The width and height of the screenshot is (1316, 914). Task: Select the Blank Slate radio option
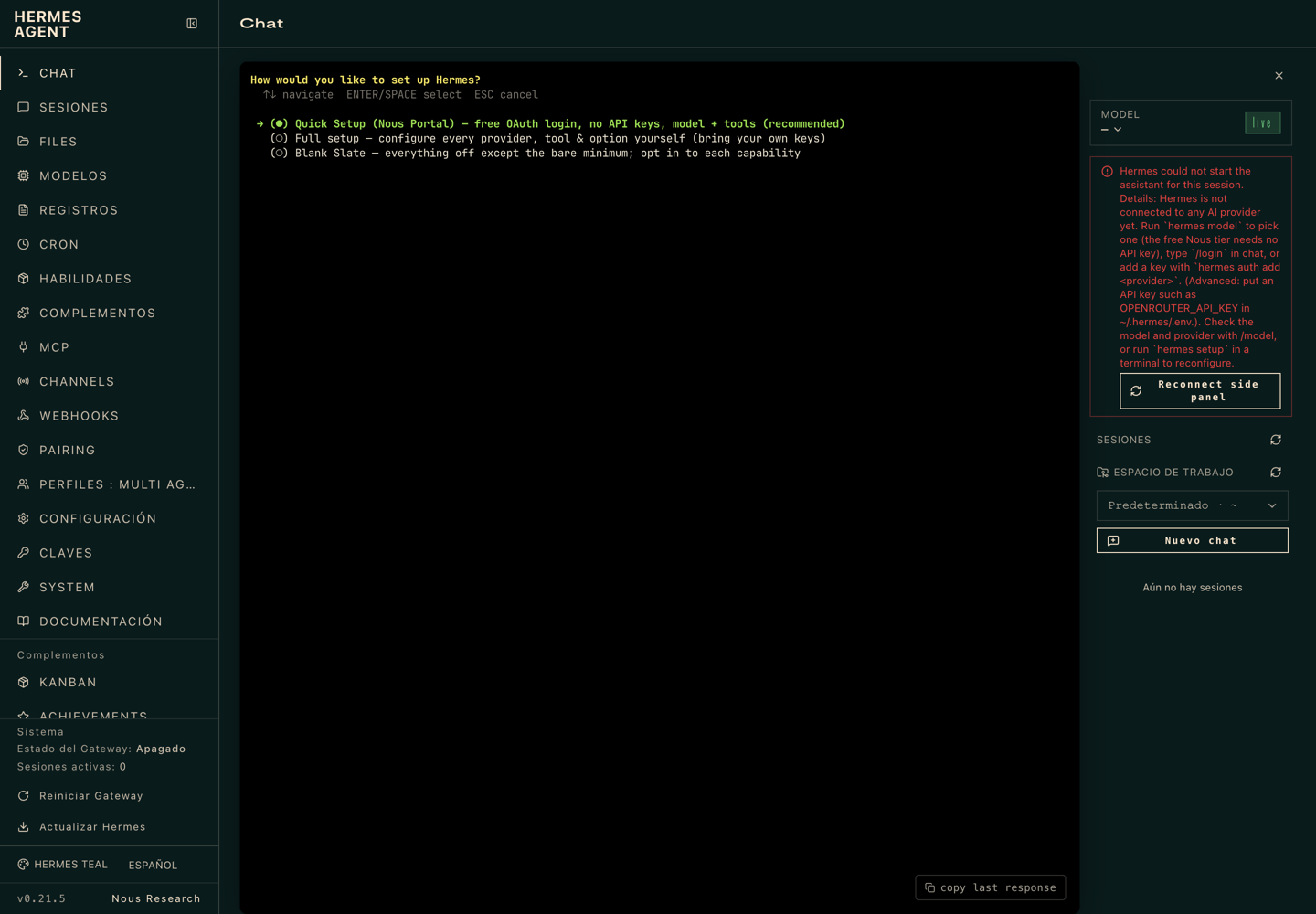[x=536, y=153]
